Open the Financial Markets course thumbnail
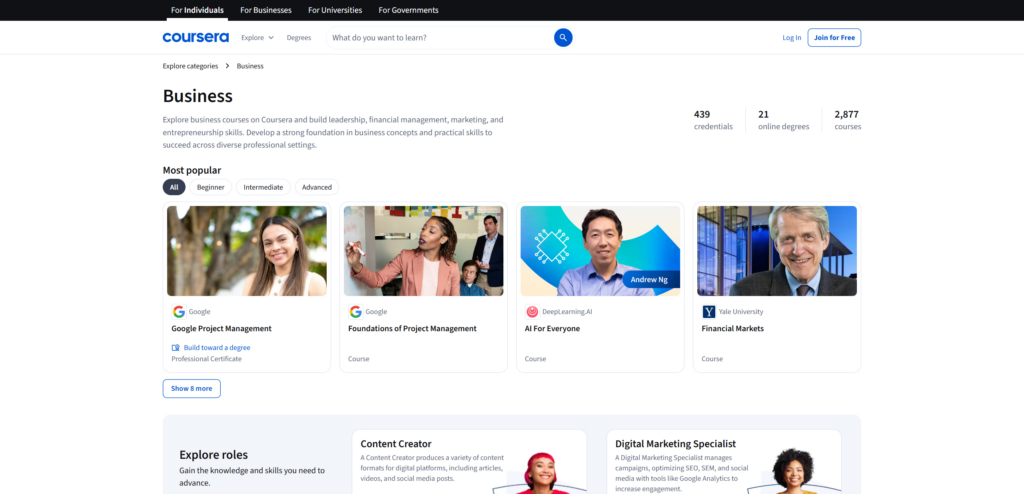Viewport: 1024px width, 494px height. (777, 251)
